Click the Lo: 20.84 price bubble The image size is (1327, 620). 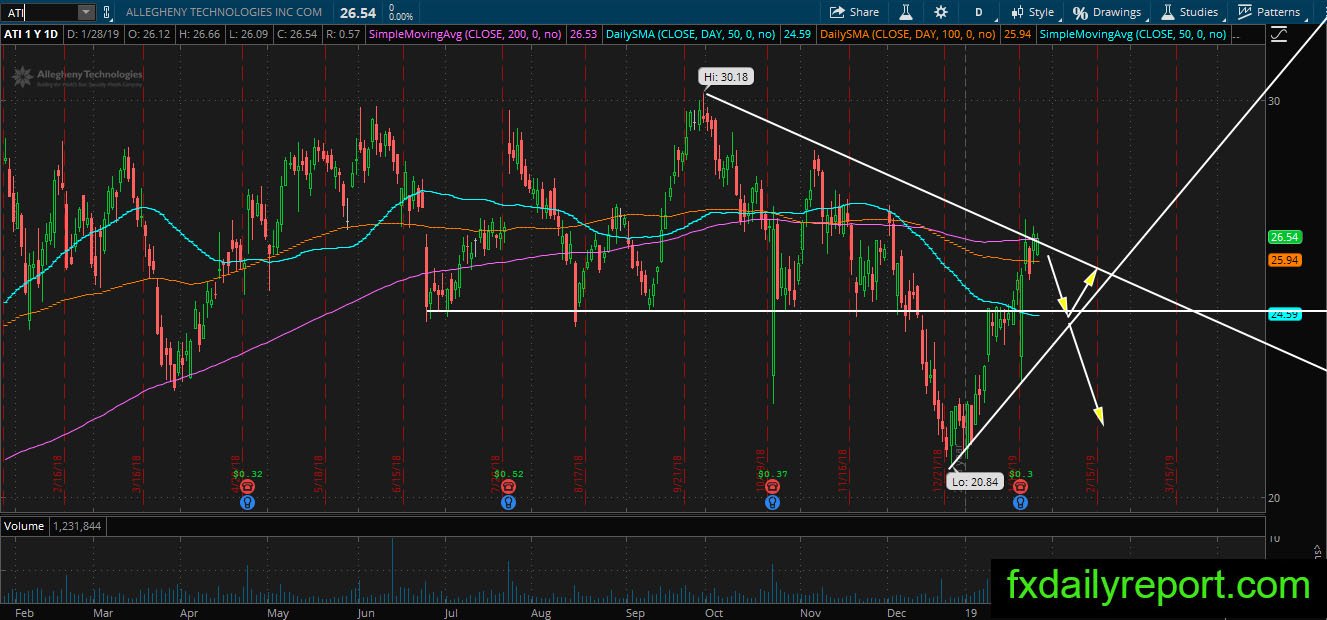point(973,481)
